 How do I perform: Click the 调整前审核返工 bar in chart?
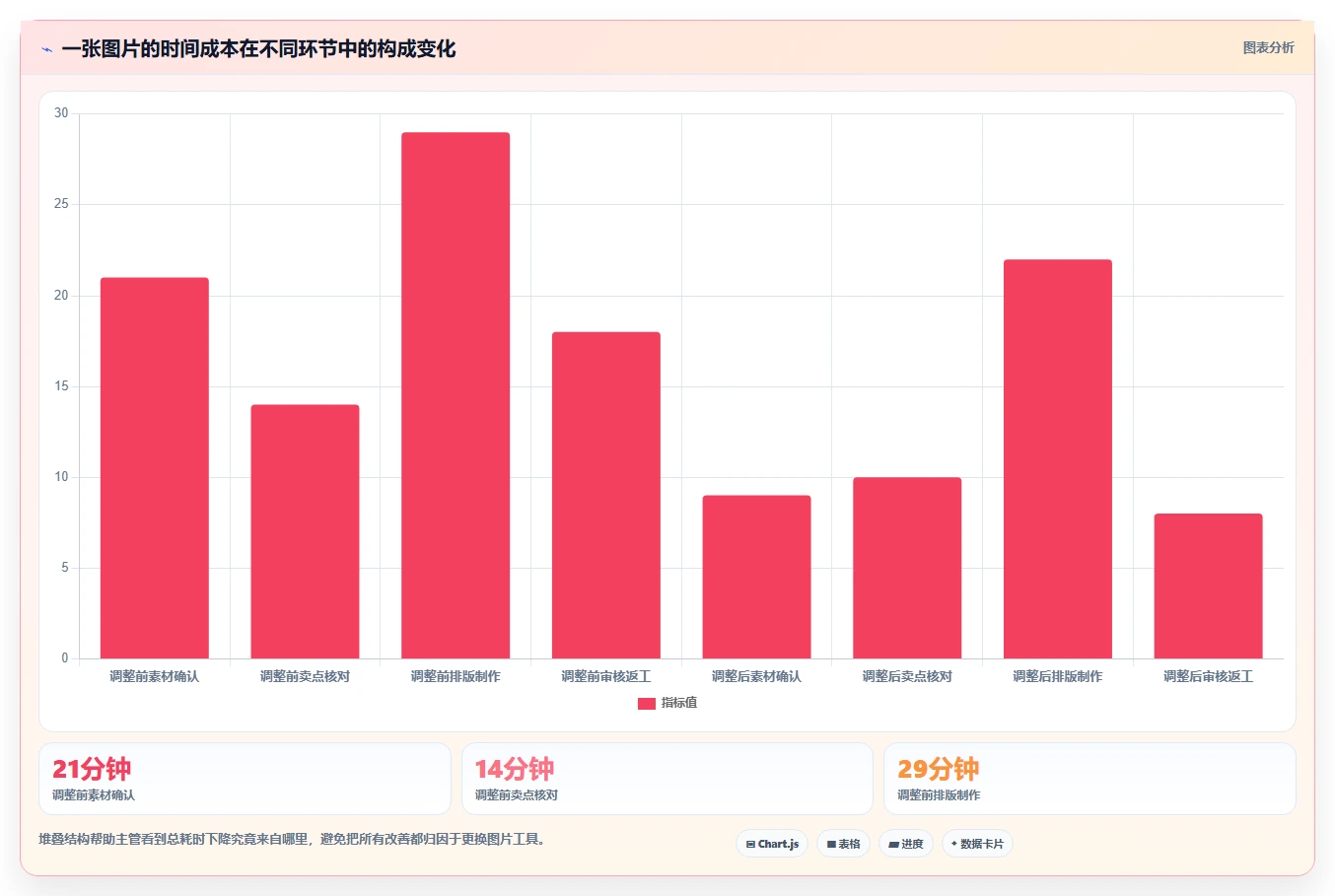606,495
